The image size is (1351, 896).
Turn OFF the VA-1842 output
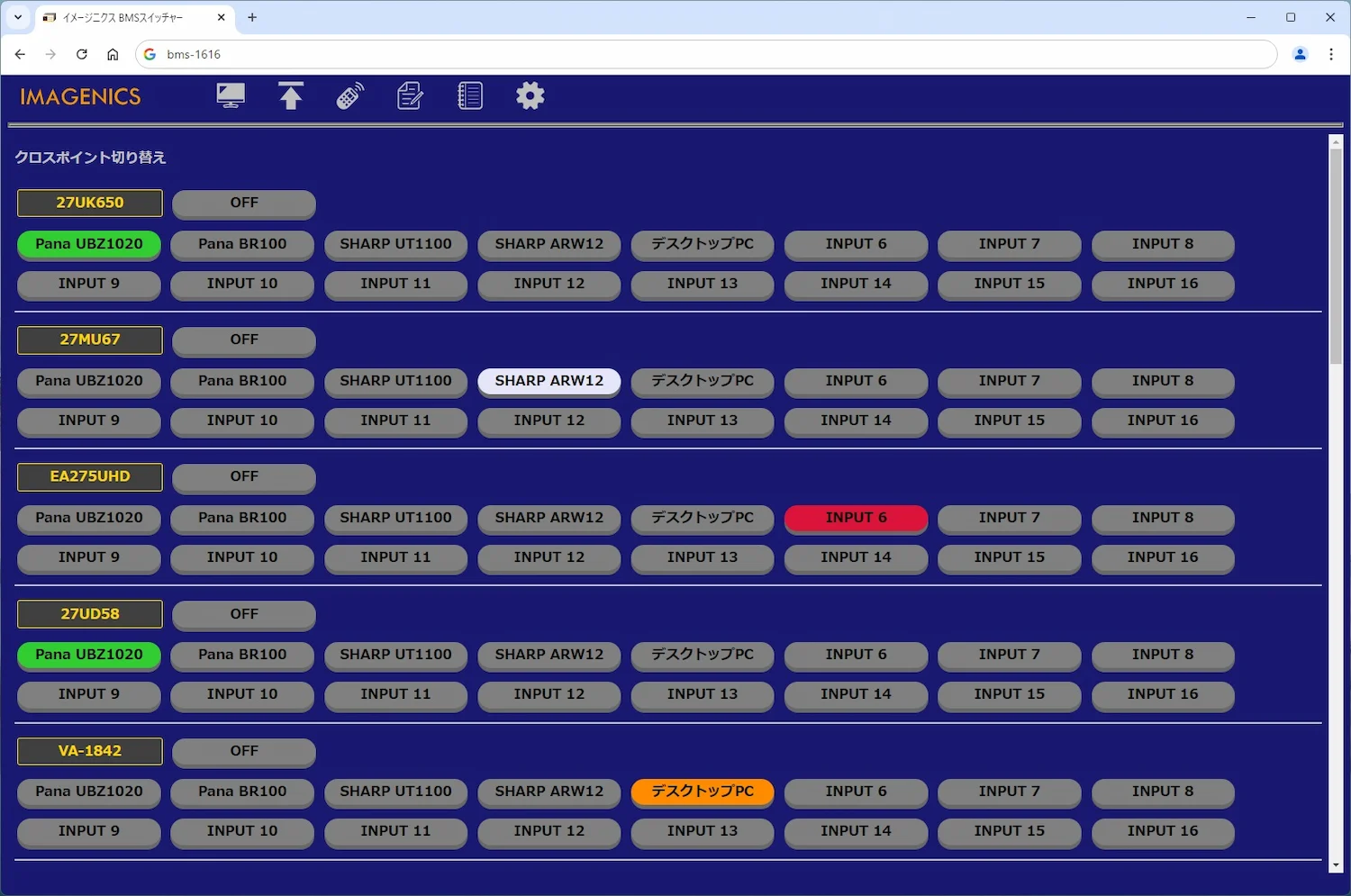point(244,751)
